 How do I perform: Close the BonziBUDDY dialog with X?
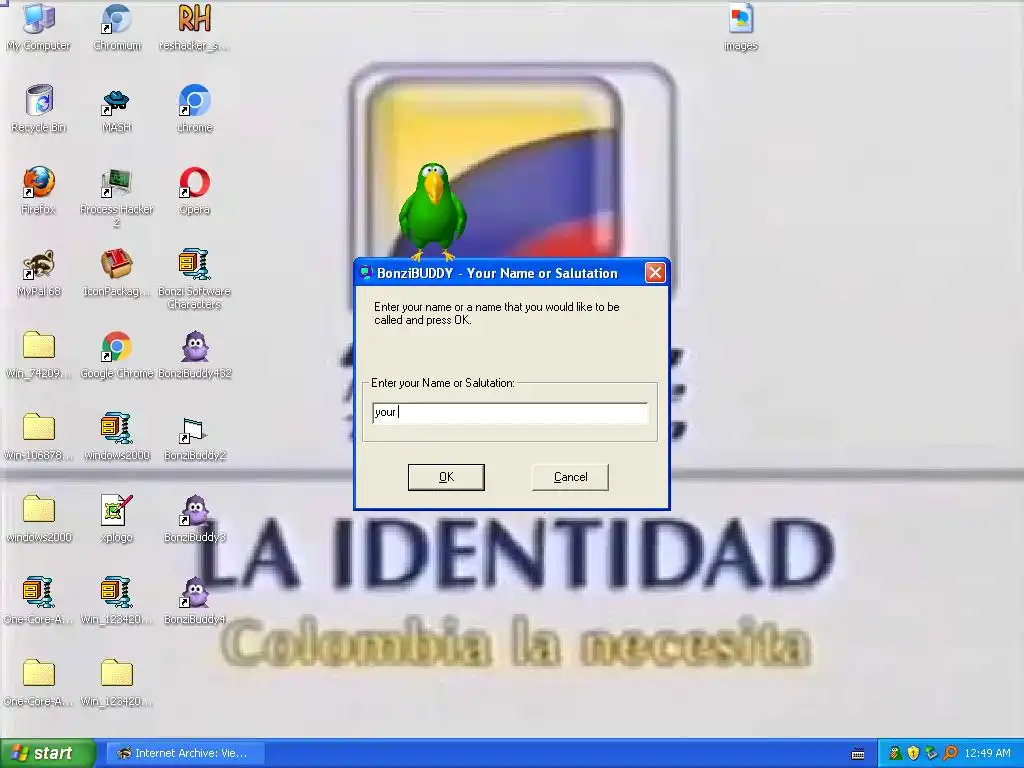click(655, 273)
